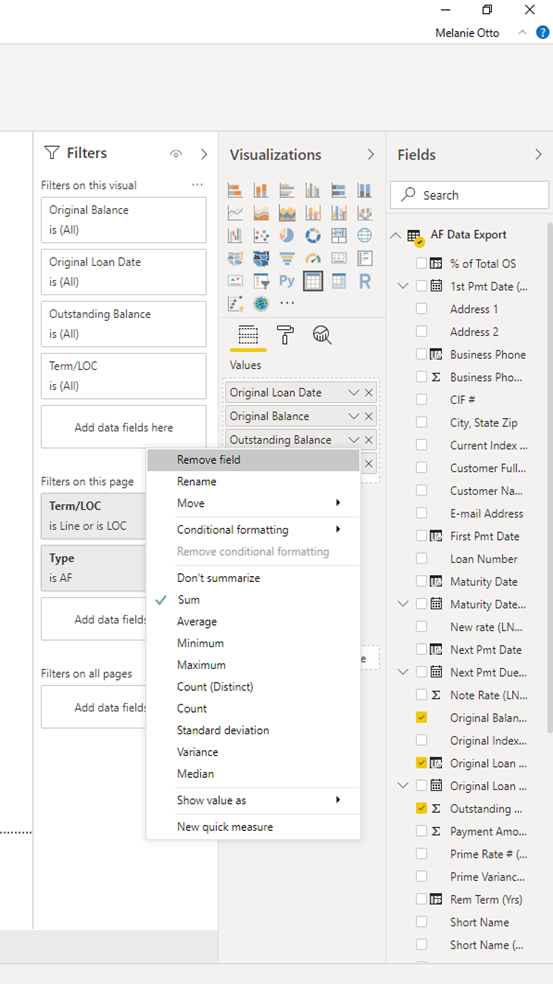Select the Pie chart visual

click(x=287, y=236)
